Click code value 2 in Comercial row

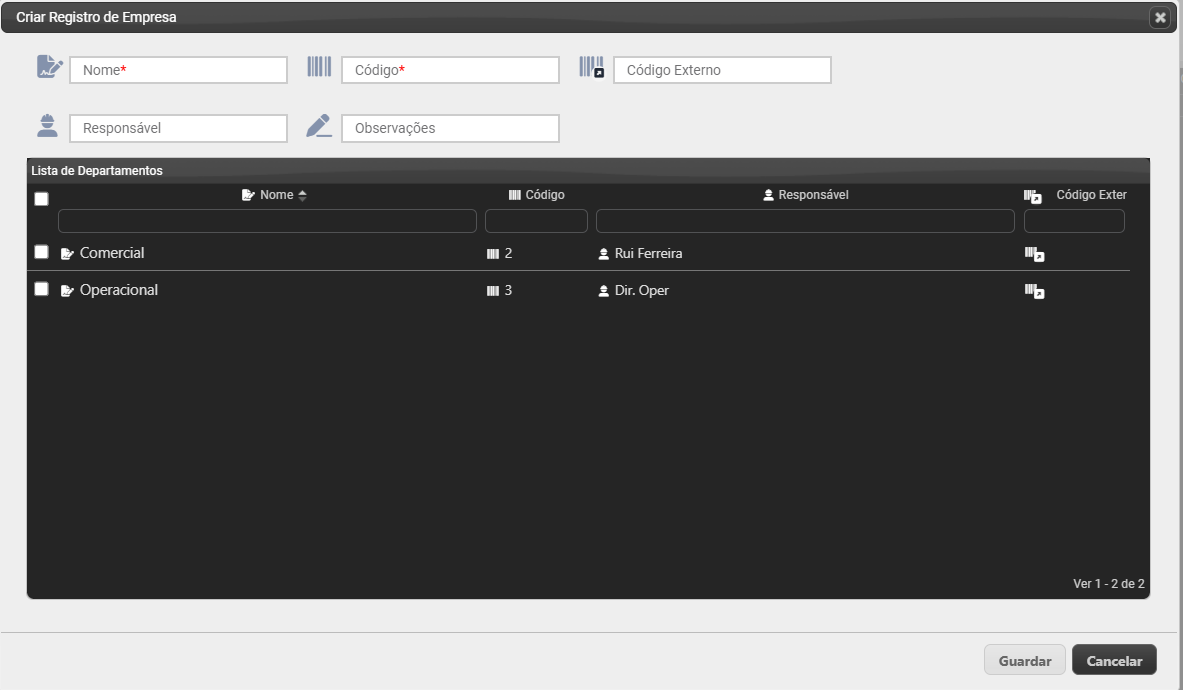(x=509, y=253)
